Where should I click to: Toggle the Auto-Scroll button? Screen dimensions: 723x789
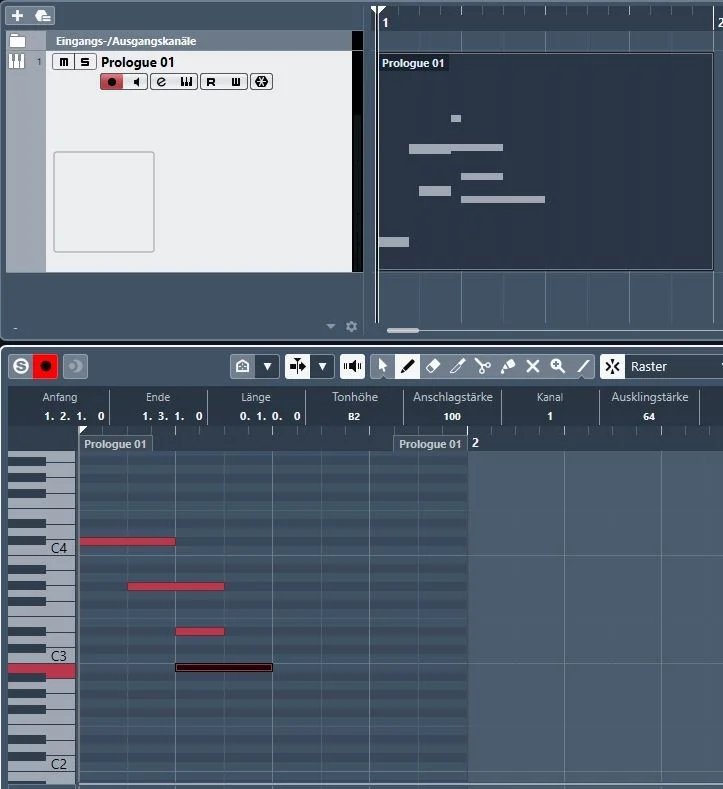pyautogui.click(x=298, y=366)
